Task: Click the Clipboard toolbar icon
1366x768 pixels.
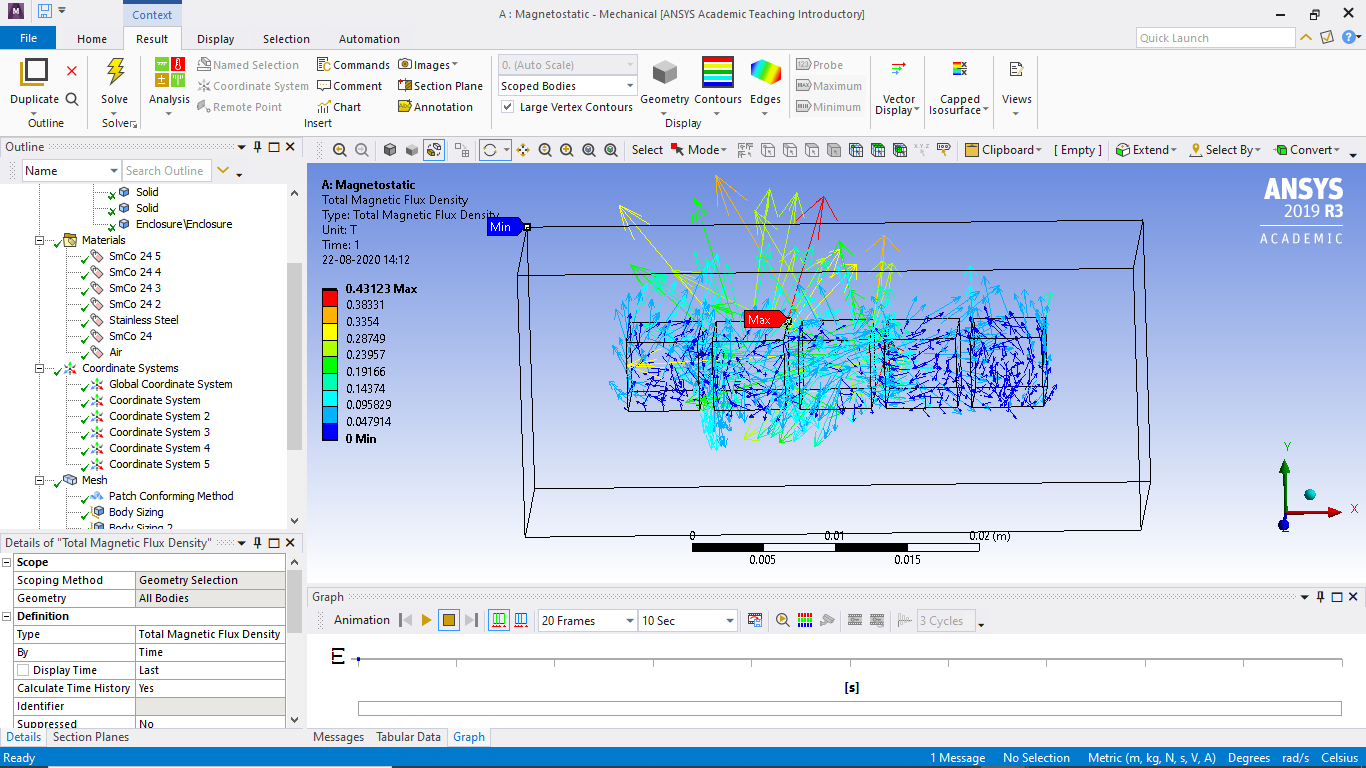Action: coord(1001,150)
